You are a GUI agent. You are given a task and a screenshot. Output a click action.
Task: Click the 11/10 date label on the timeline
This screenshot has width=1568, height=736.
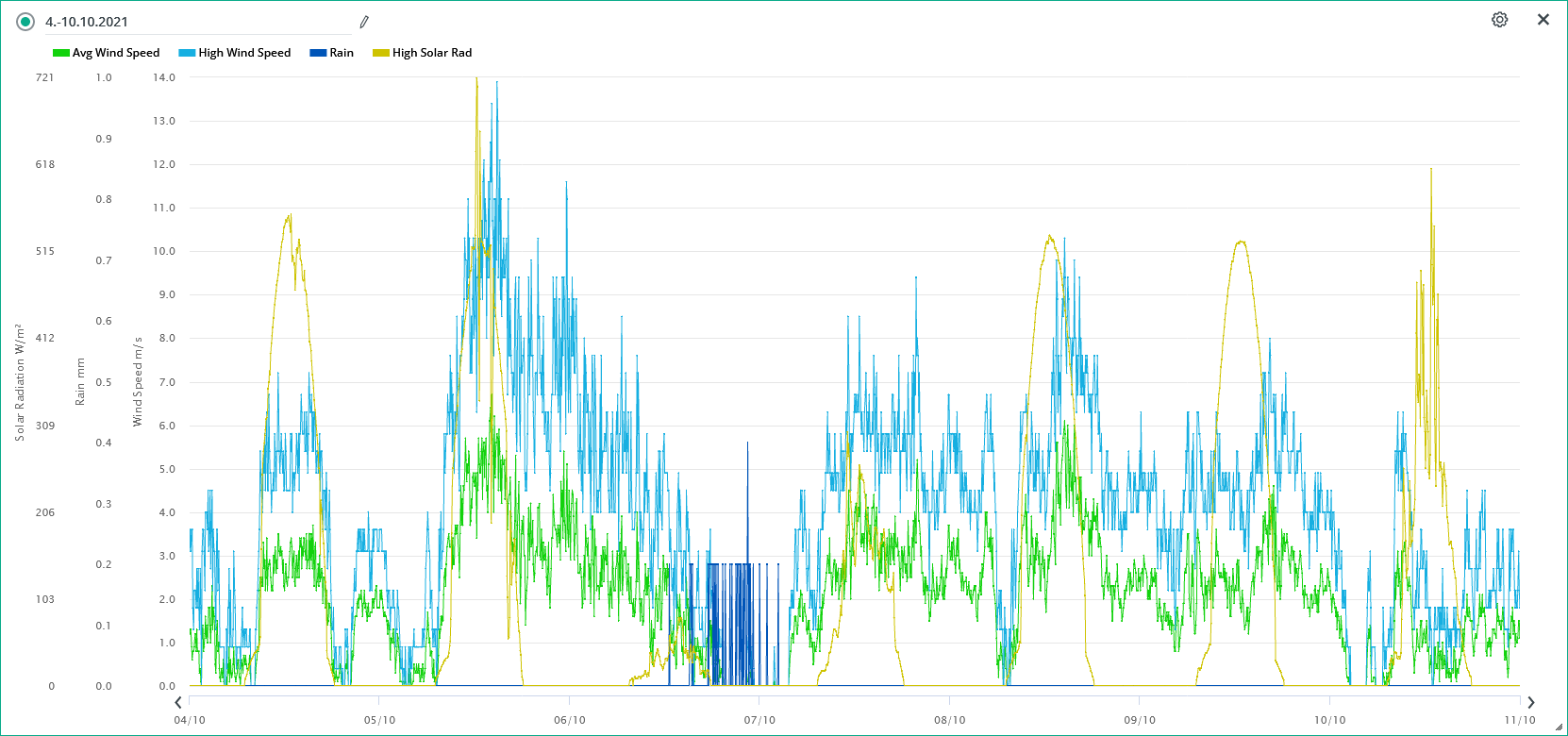[x=1519, y=720]
